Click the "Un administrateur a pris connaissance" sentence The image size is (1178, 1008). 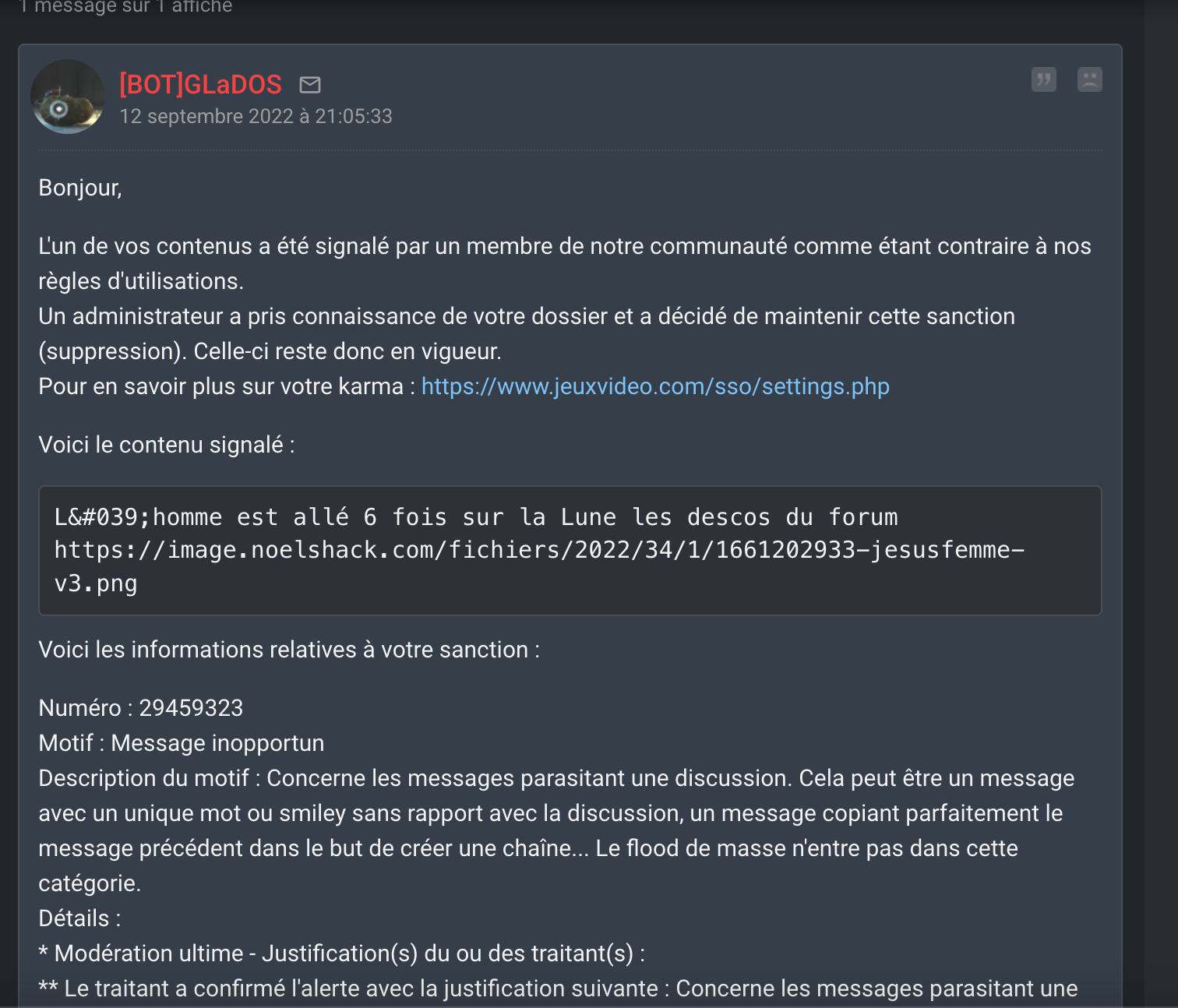point(527,333)
